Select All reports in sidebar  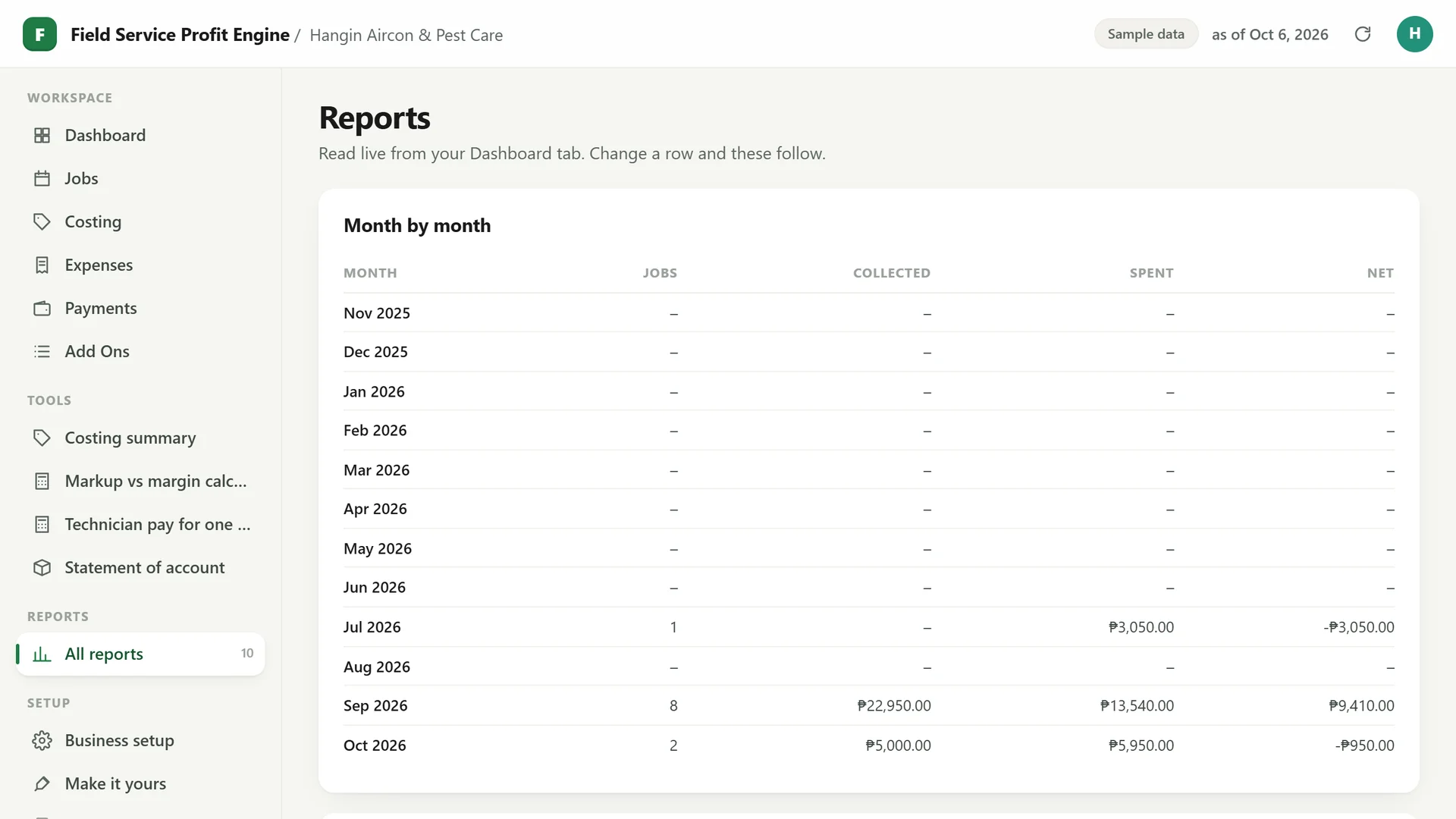[140, 654]
